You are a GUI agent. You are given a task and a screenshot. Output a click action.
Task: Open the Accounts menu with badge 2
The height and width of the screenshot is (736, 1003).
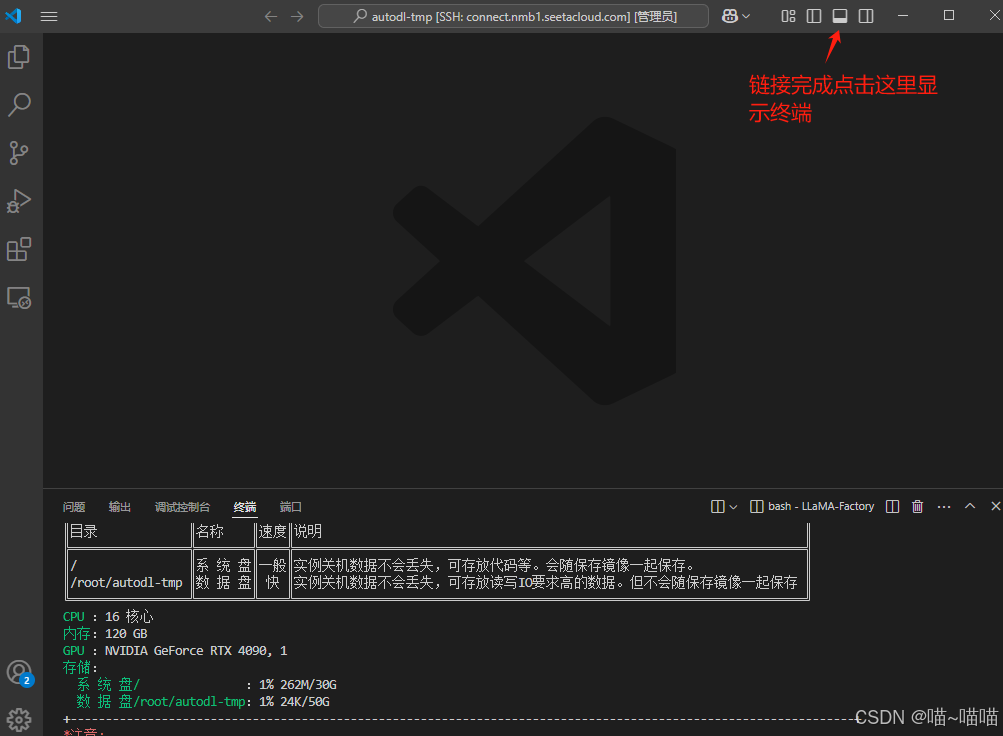[19, 673]
